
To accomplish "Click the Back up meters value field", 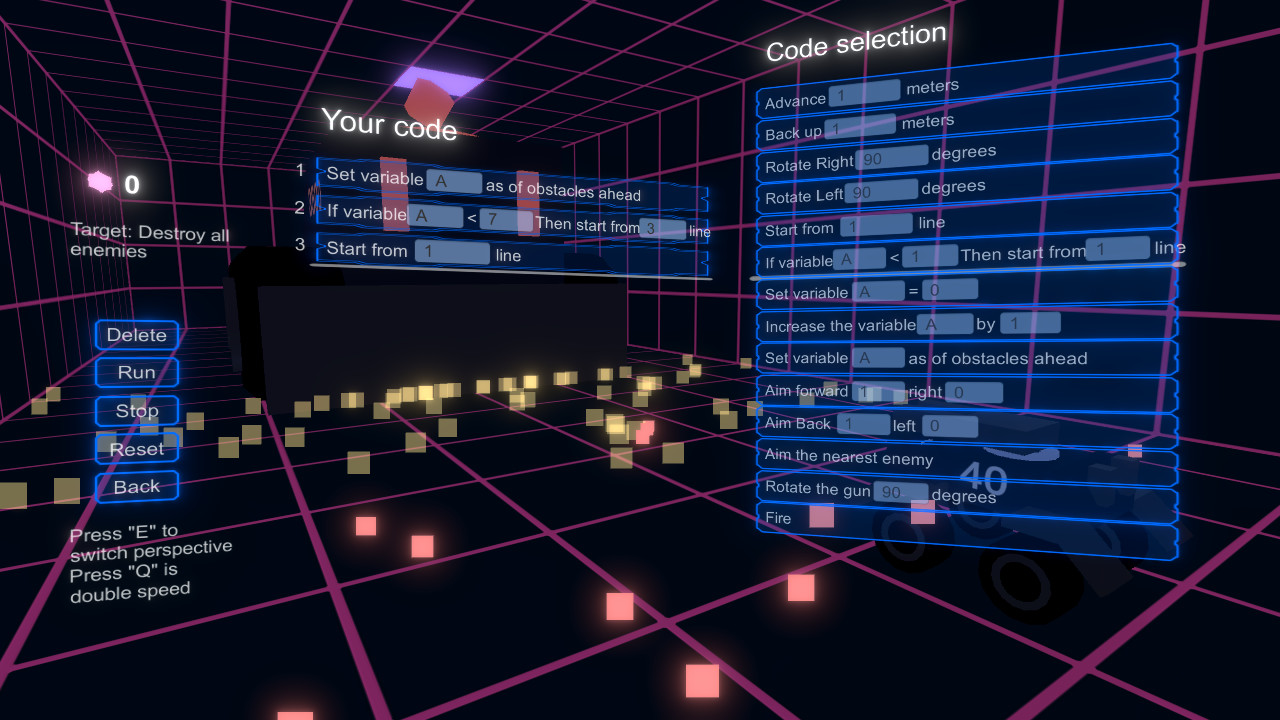I will [860, 127].
